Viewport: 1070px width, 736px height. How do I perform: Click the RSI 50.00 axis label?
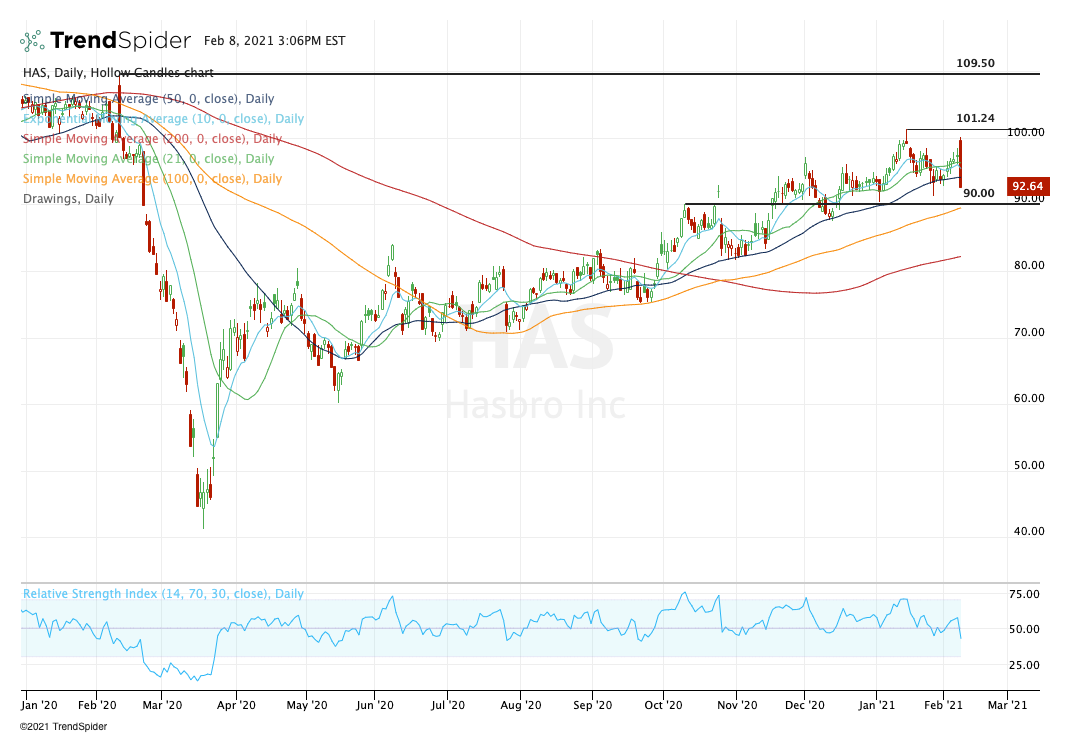[x=1024, y=630]
